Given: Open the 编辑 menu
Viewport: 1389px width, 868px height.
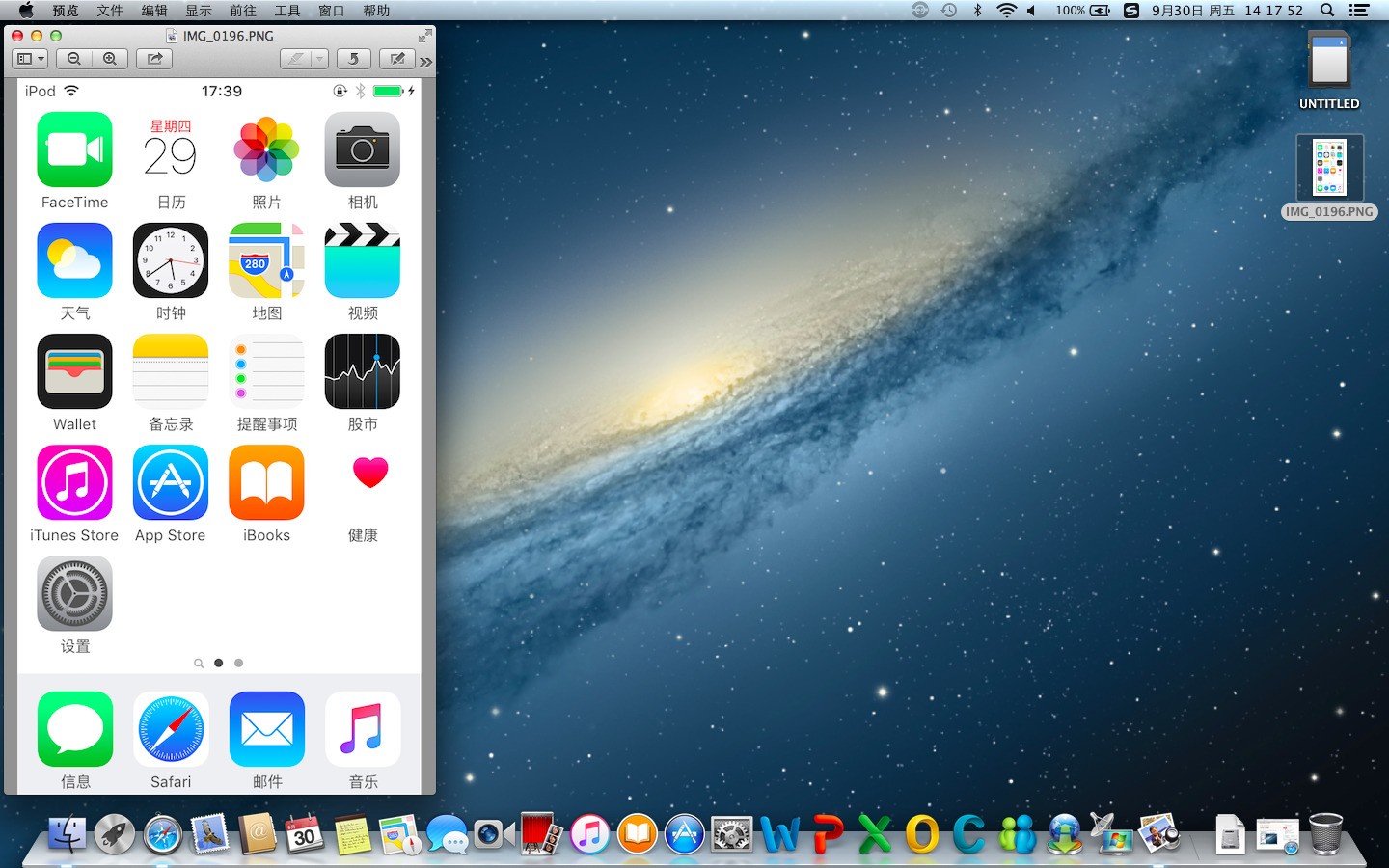Looking at the screenshot, I should click(154, 11).
